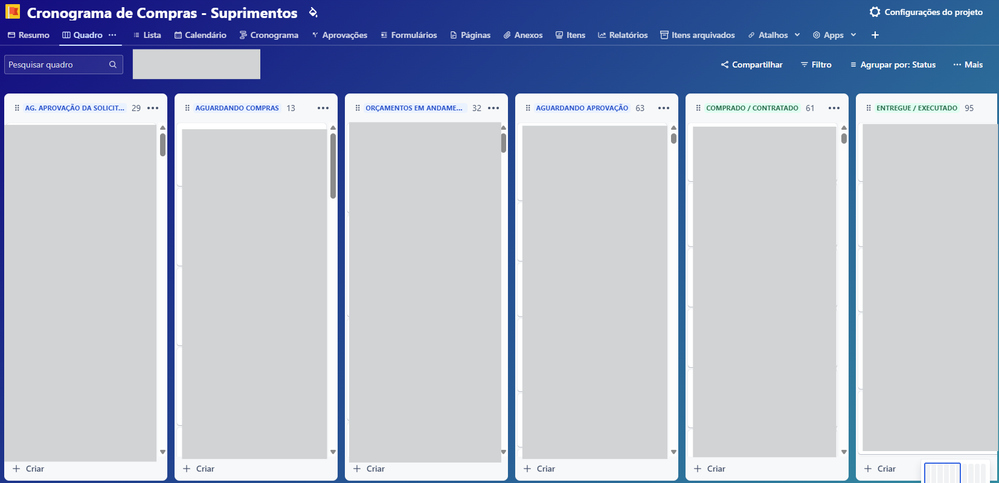Open more options of AG. APROVAÇÃO DA SOLICIT column
The height and width of the screenshot is (483, 999).
pos(153,108)
